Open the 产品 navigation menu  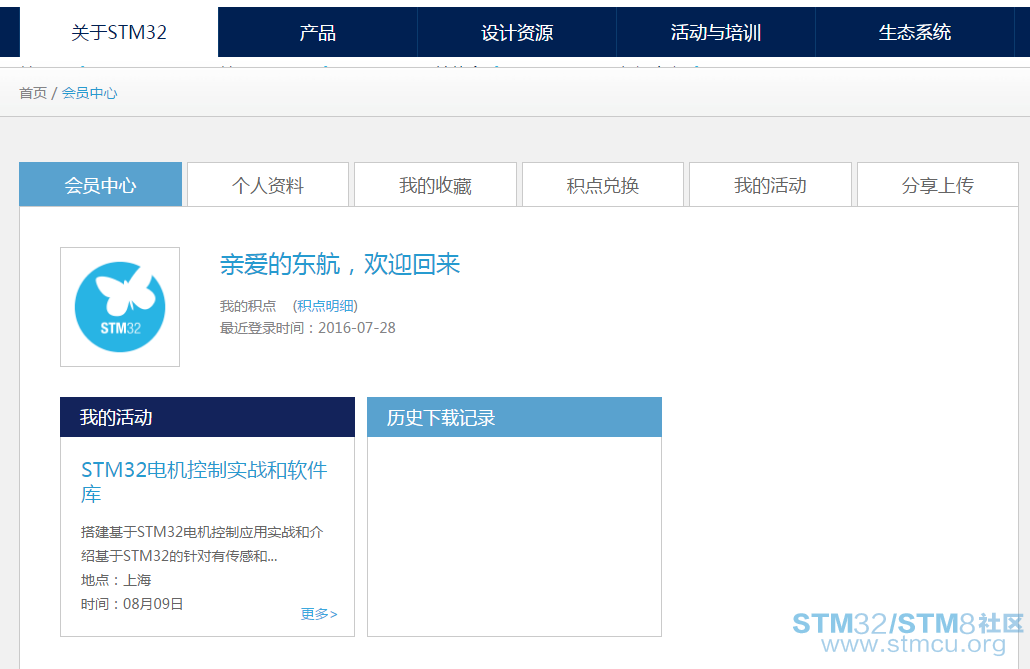coord(317,32)
